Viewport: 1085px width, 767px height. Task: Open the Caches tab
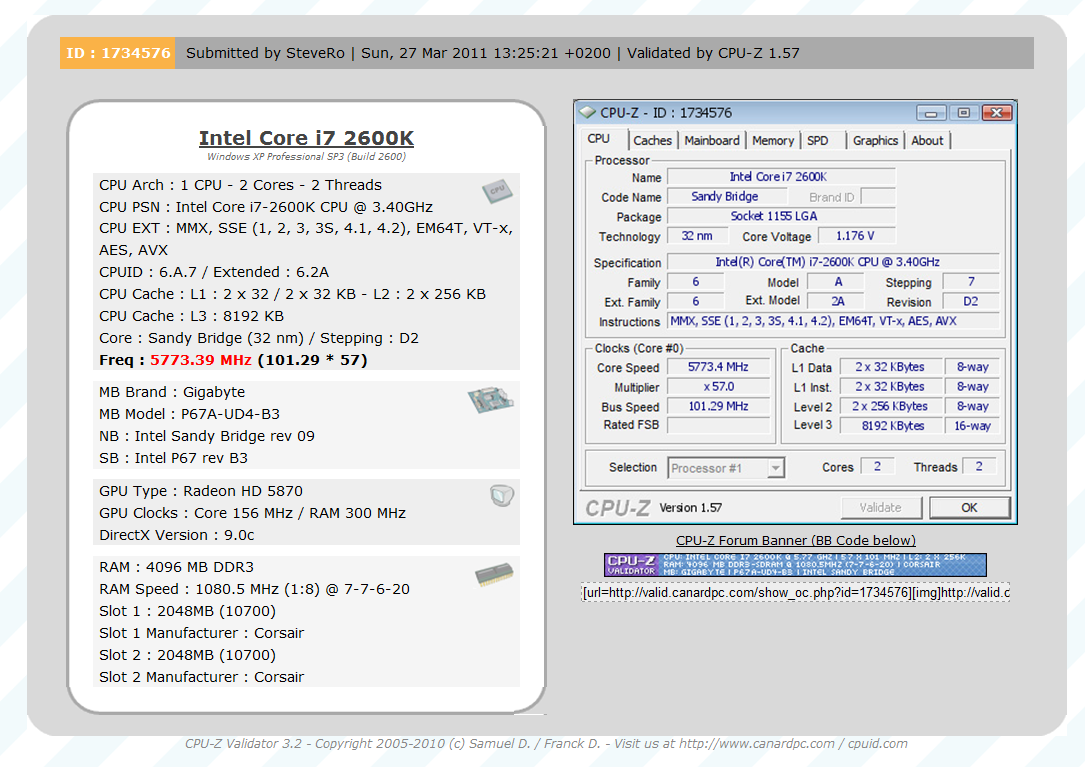click(x=653, y=141)
